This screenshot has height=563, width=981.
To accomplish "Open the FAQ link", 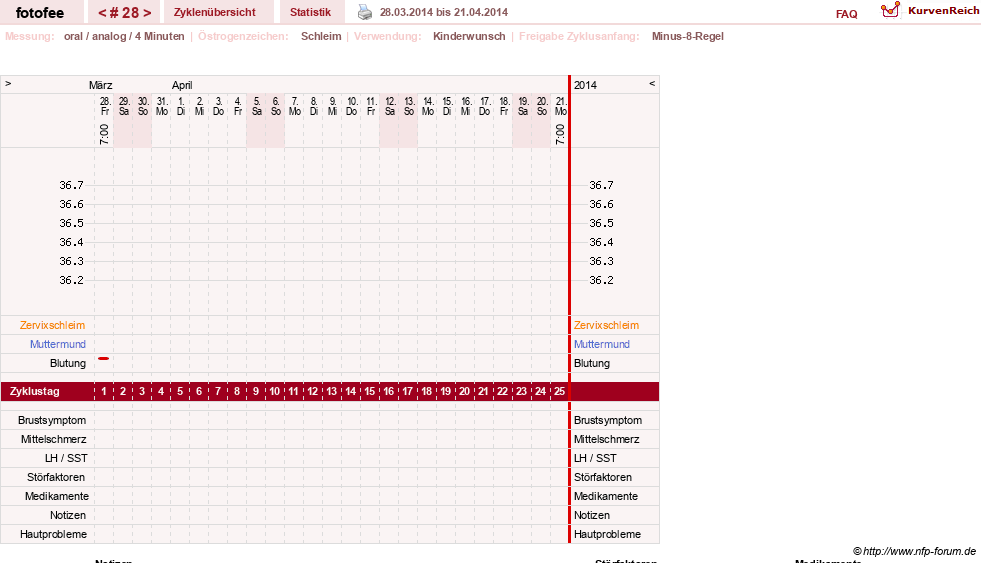I will coord(846,14).
